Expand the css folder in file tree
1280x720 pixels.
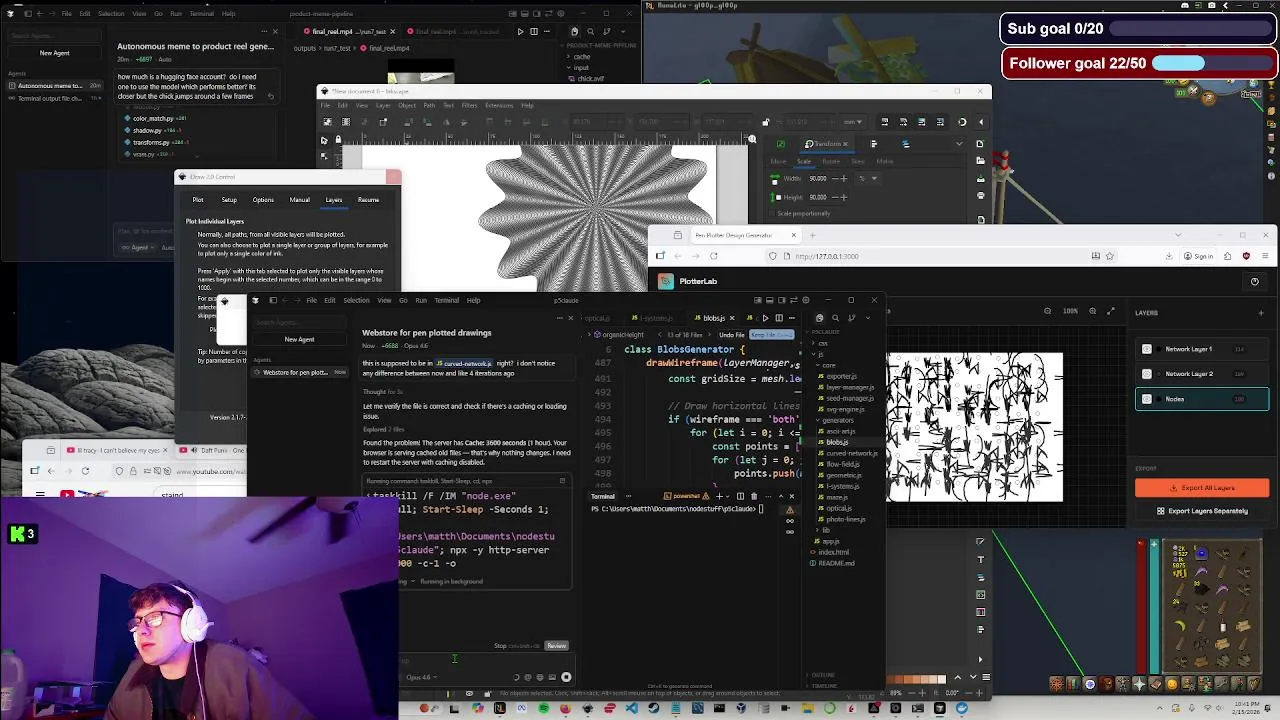point(822,343)
